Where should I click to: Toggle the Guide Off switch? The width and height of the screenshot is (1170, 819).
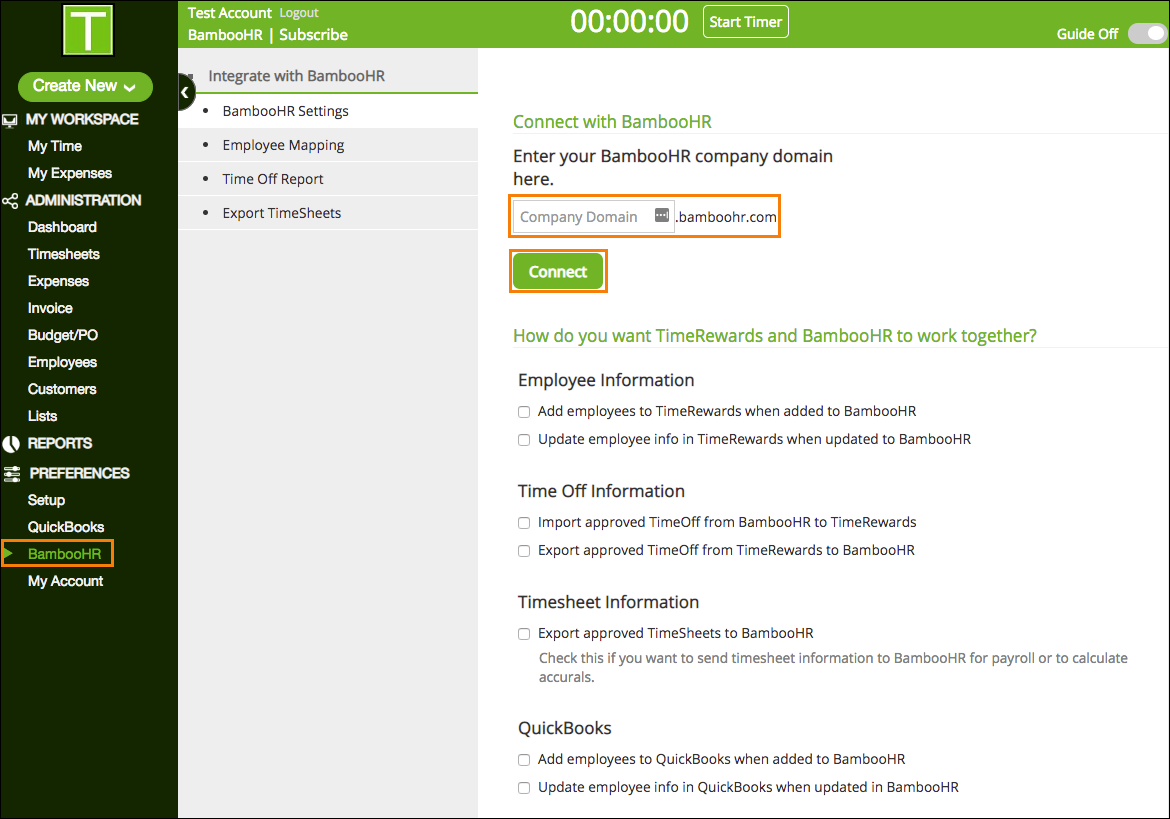point(1148,34)
